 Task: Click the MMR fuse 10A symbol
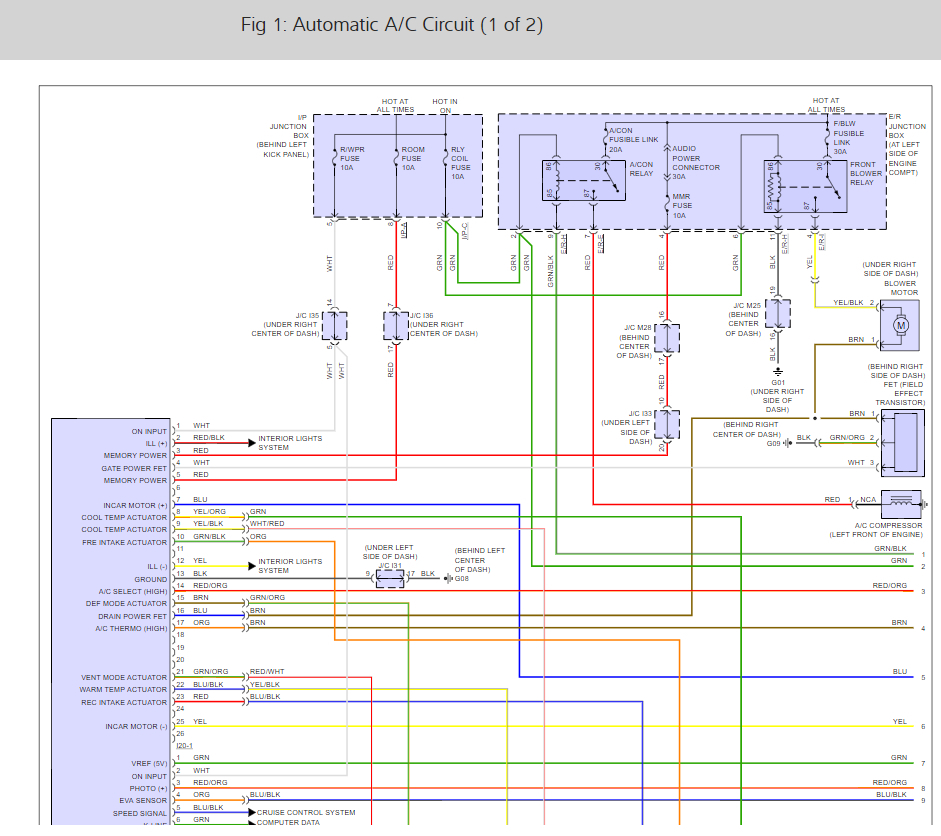click(667, 205)
